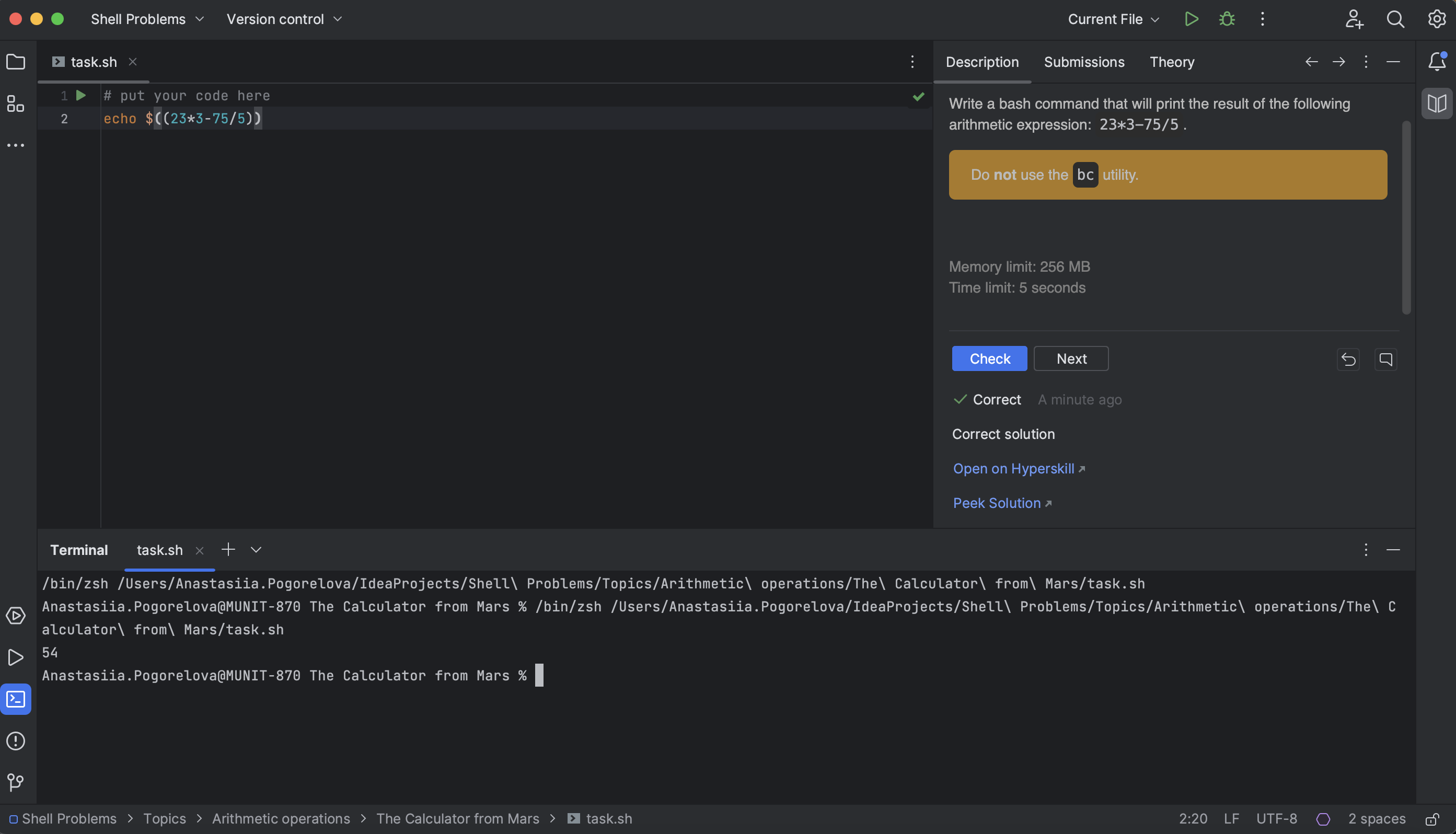Hide the terminal panel
The width and height of the screenshot is (1456, 834).
pos(1393,550)
